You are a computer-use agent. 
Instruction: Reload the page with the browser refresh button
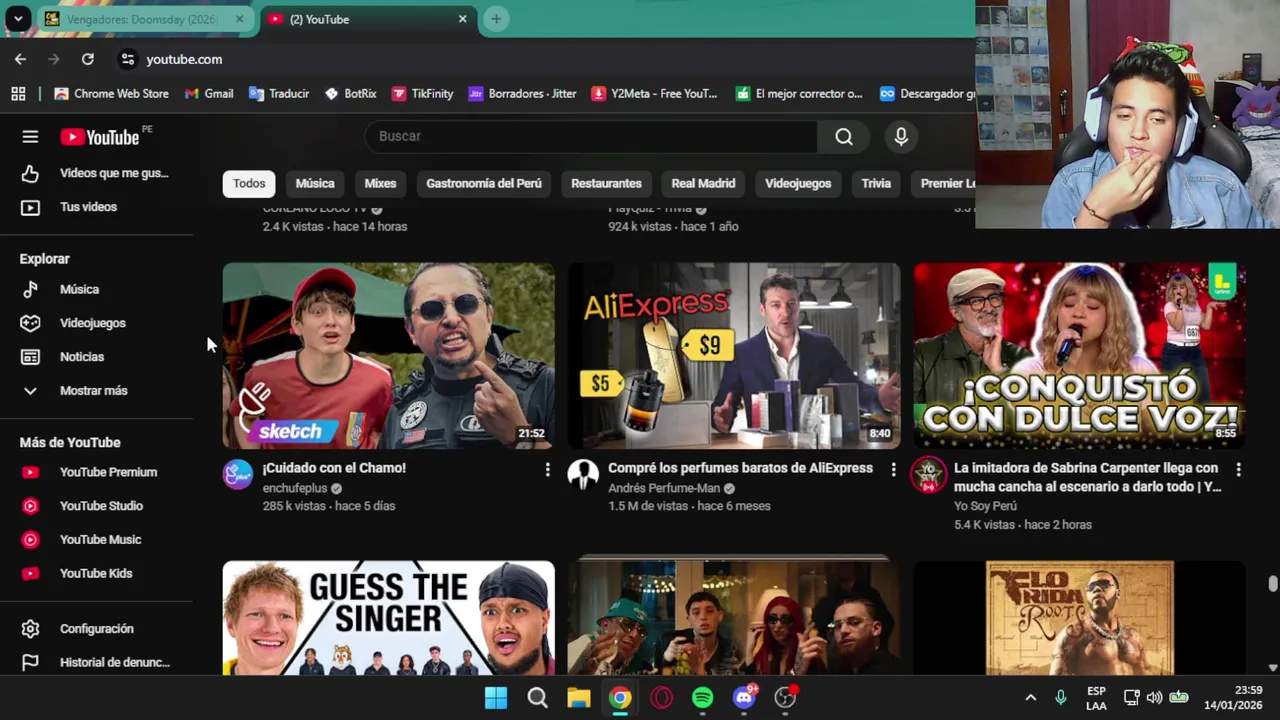[x=88, y=59]
